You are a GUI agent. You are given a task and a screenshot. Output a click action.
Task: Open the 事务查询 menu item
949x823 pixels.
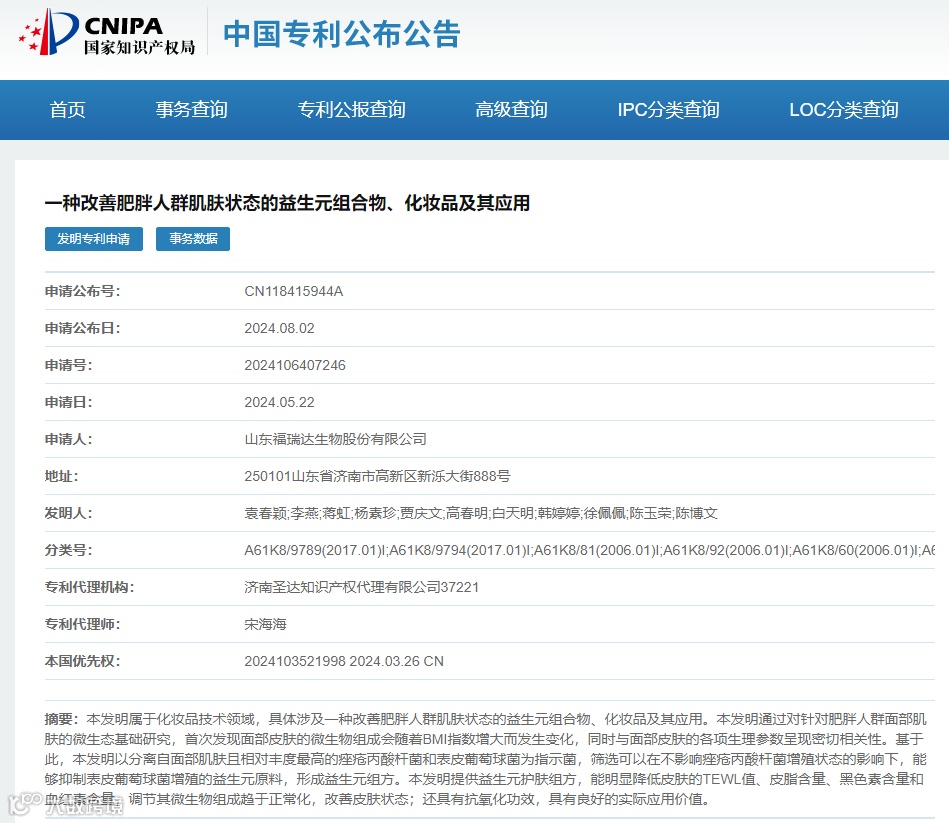point(191,110)
